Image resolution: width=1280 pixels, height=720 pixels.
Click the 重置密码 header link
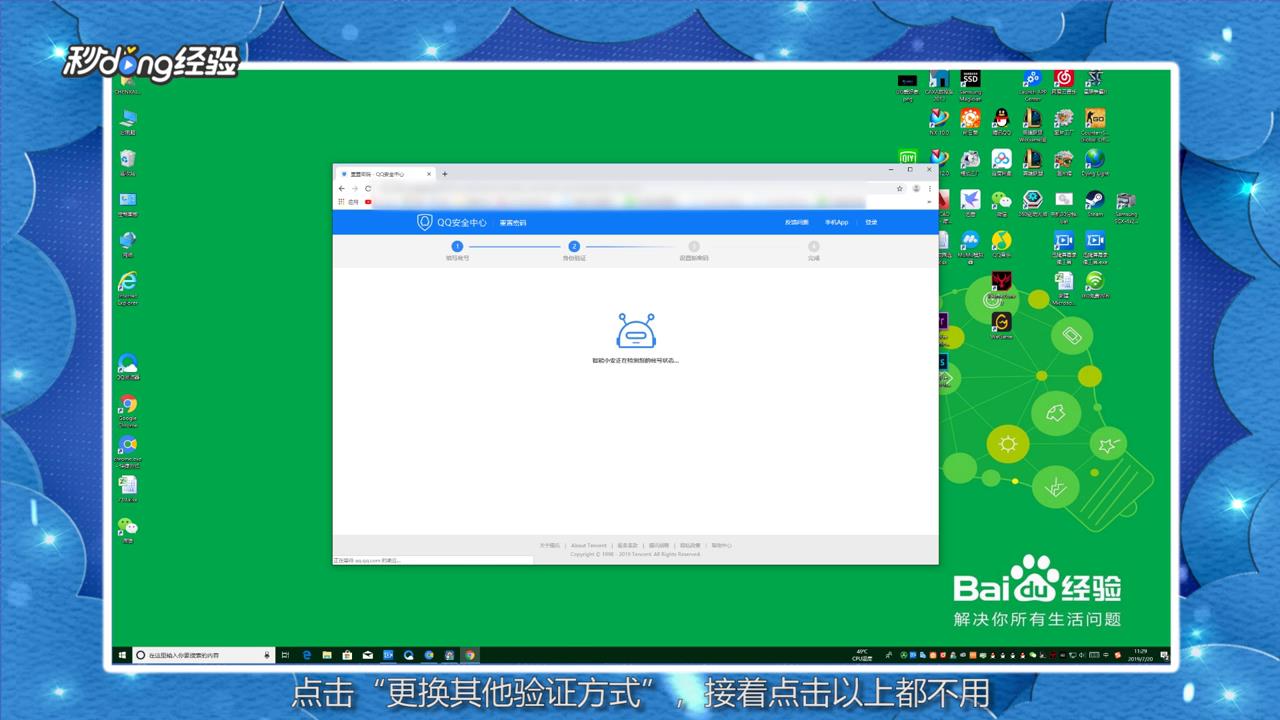[513, 222]
